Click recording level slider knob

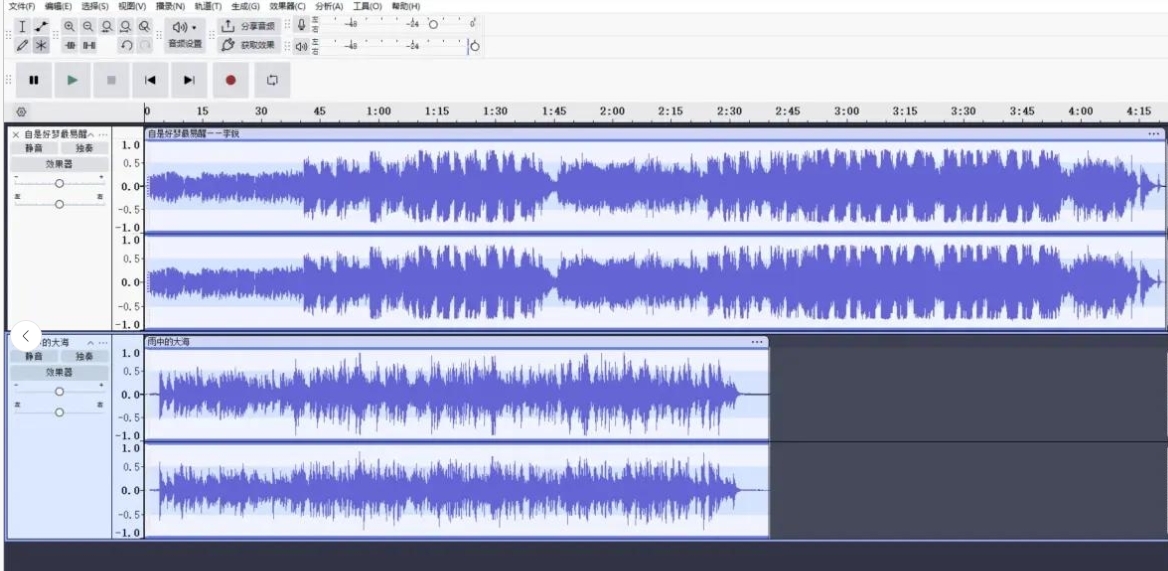point(433,25)
